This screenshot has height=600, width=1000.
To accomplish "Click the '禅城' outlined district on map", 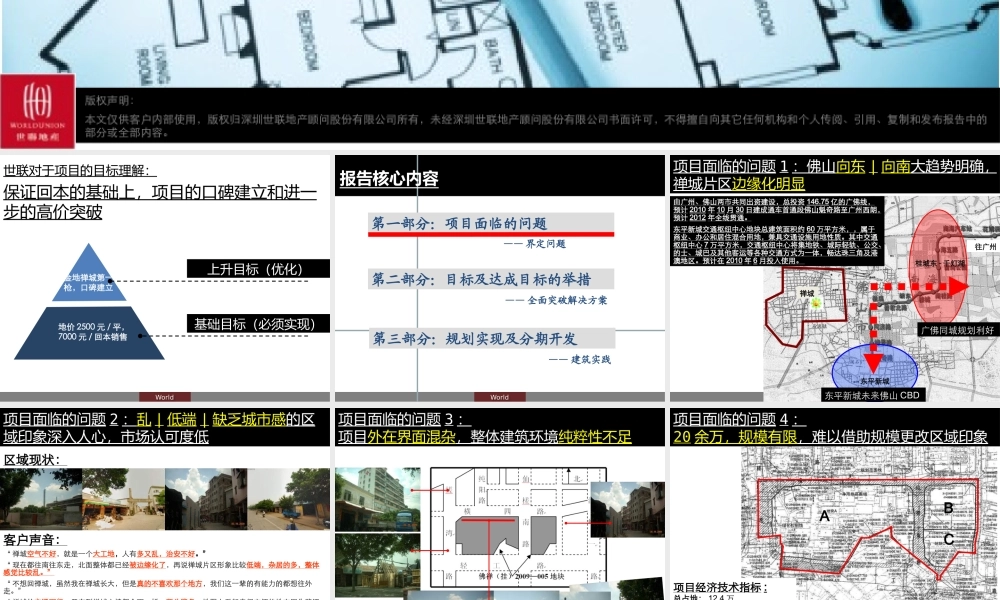I will click(x=807, y=306).
